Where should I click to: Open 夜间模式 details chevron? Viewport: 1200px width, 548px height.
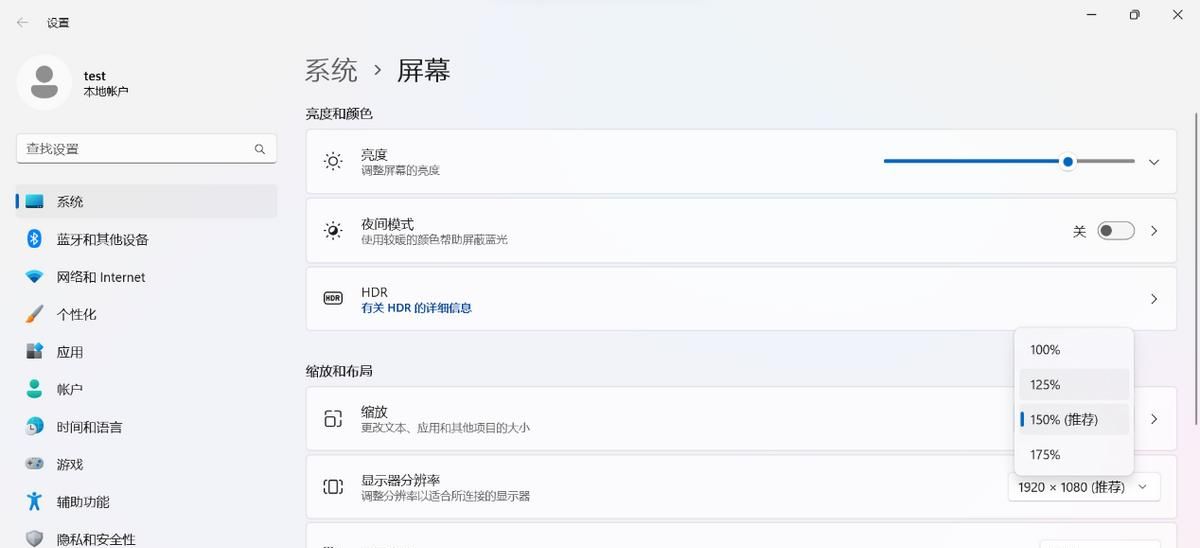pos(1154,231)
